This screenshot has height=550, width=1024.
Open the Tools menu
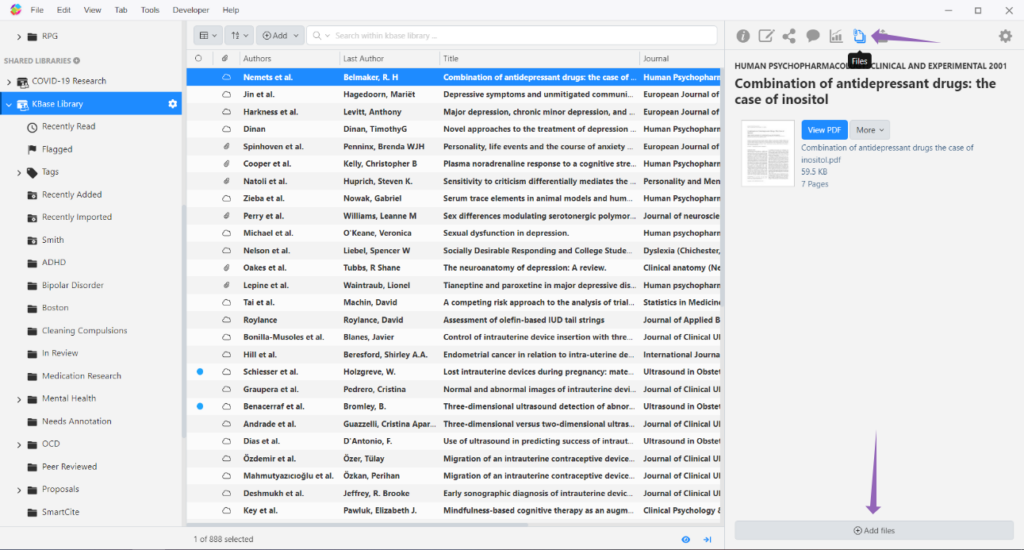(x=150, y=10)
